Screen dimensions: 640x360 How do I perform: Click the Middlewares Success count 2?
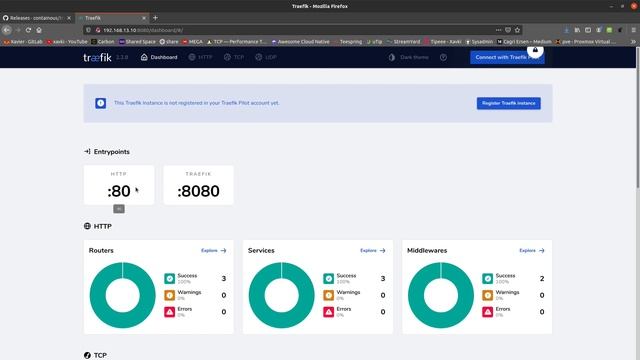[542, 278]
